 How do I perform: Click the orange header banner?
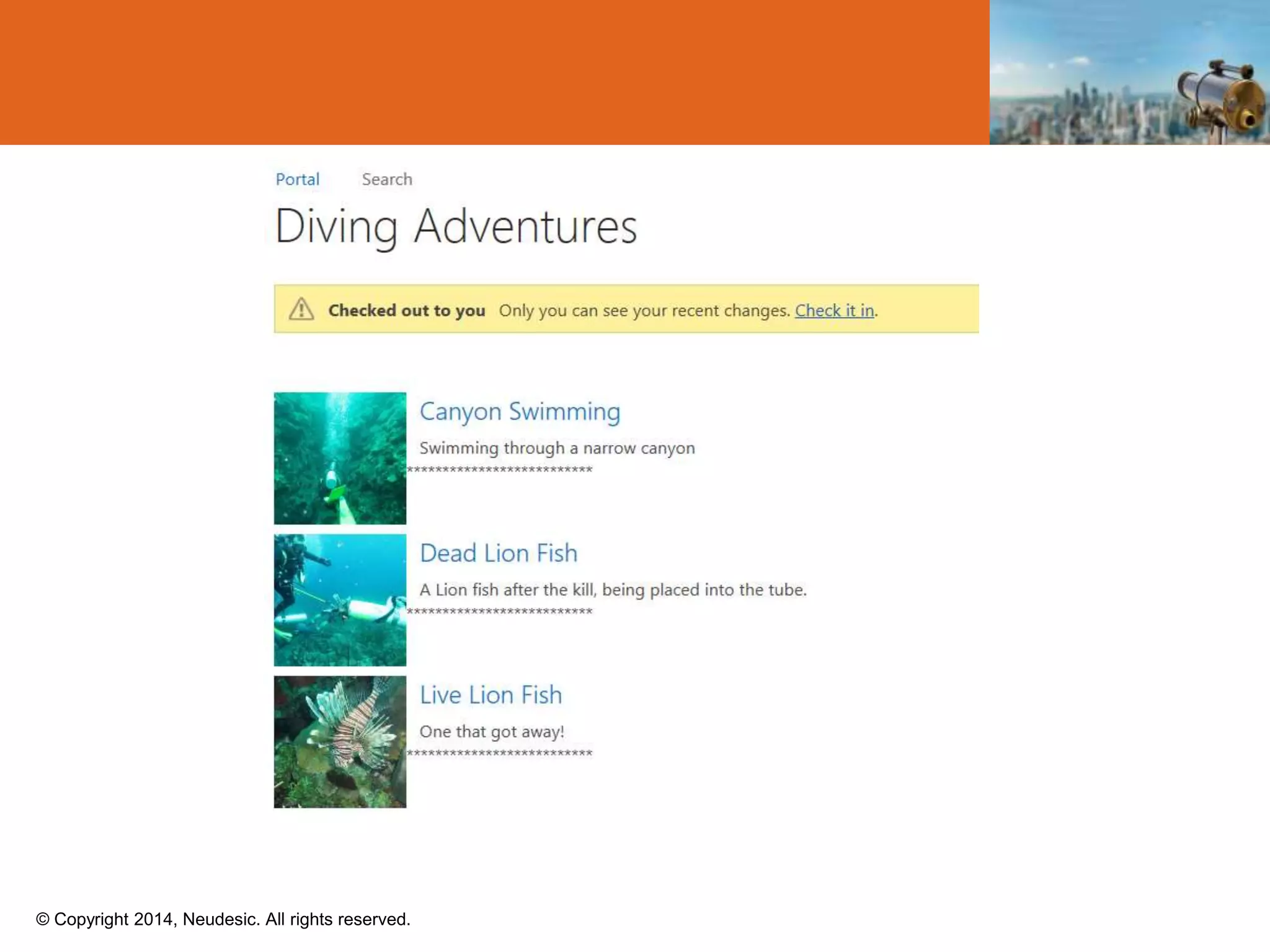tap(494, 73)
